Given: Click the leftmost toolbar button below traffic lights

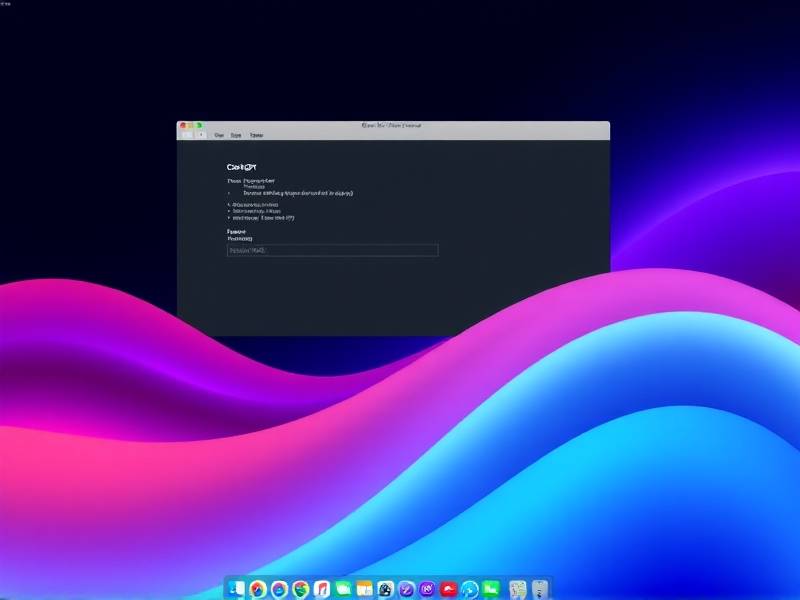Looking at the screenshot, I should pos(186,134).
